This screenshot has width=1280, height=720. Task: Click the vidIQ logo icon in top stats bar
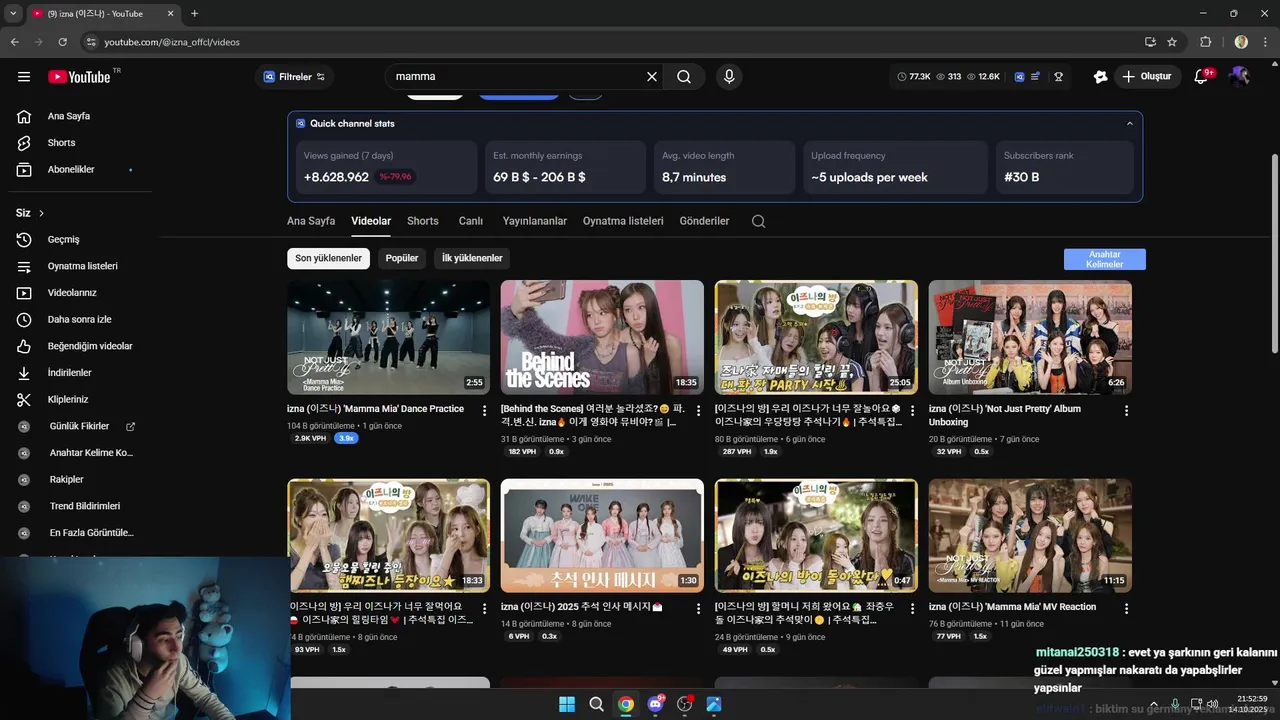1019,77
